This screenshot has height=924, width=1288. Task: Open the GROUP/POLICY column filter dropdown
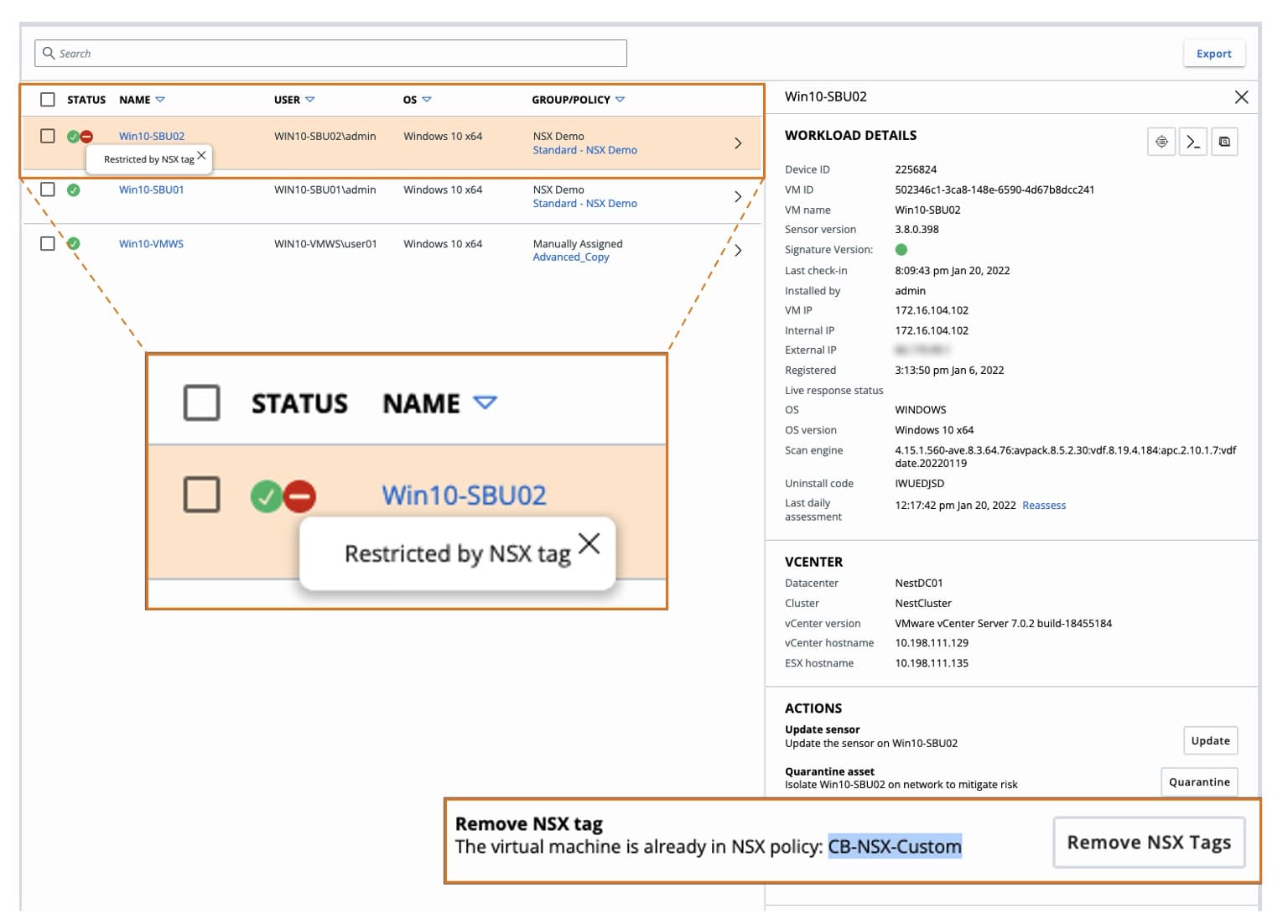pos(620,100)
